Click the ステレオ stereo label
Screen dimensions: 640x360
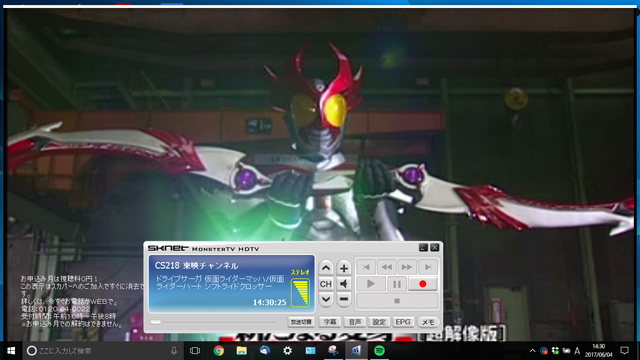coord(300,272)
